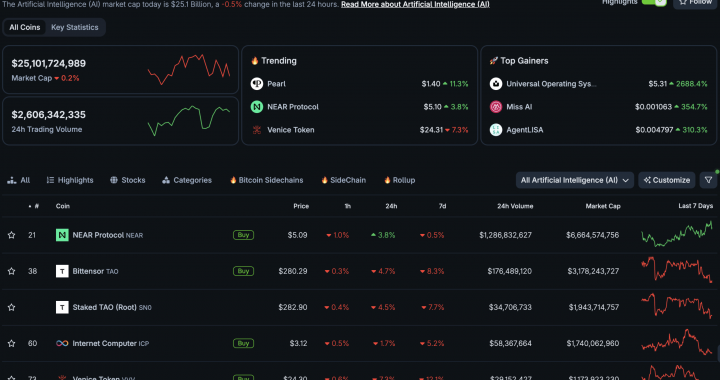Open the filter funnel icon button
The image size is (720, 380).
pyautogui.click(x=709, y=180)
